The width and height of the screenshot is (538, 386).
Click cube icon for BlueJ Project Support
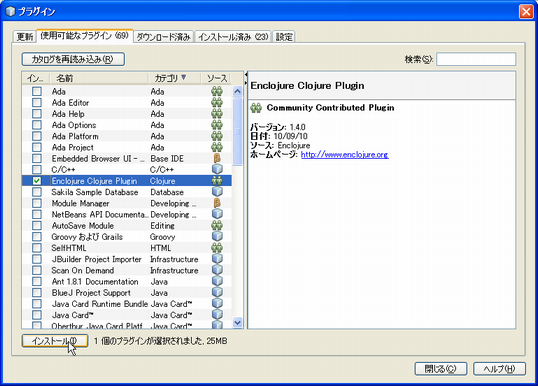[x=217, y=292]
